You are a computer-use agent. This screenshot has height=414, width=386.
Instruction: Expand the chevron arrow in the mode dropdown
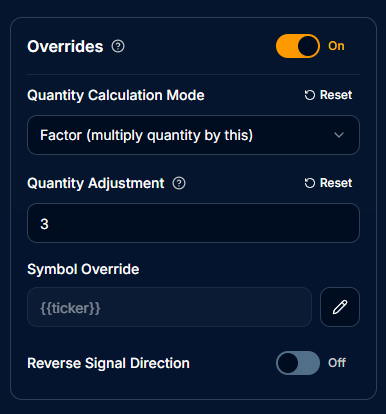[x=339, y=135]
